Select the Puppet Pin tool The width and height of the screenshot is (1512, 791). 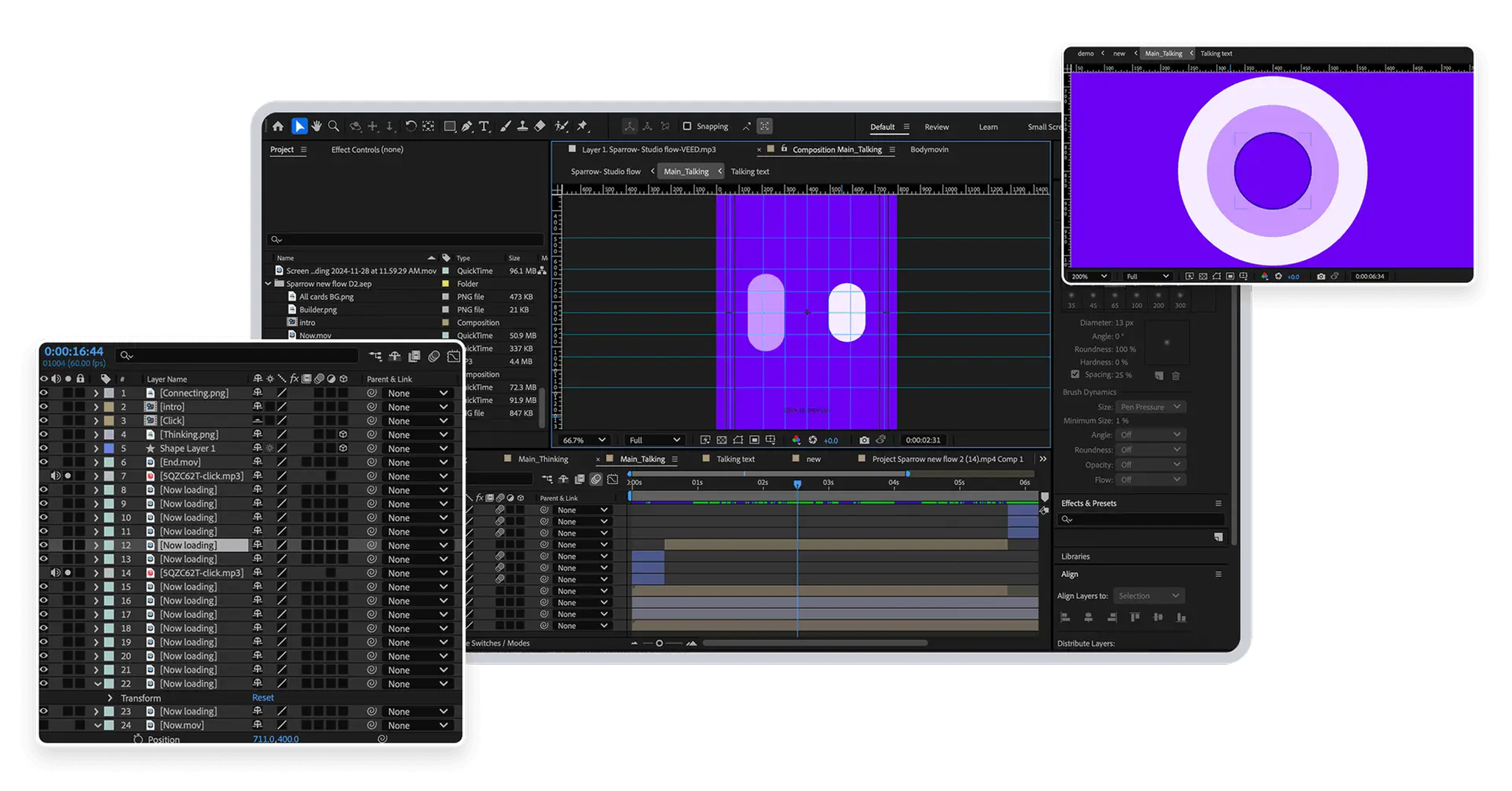(x=583, y=126)
